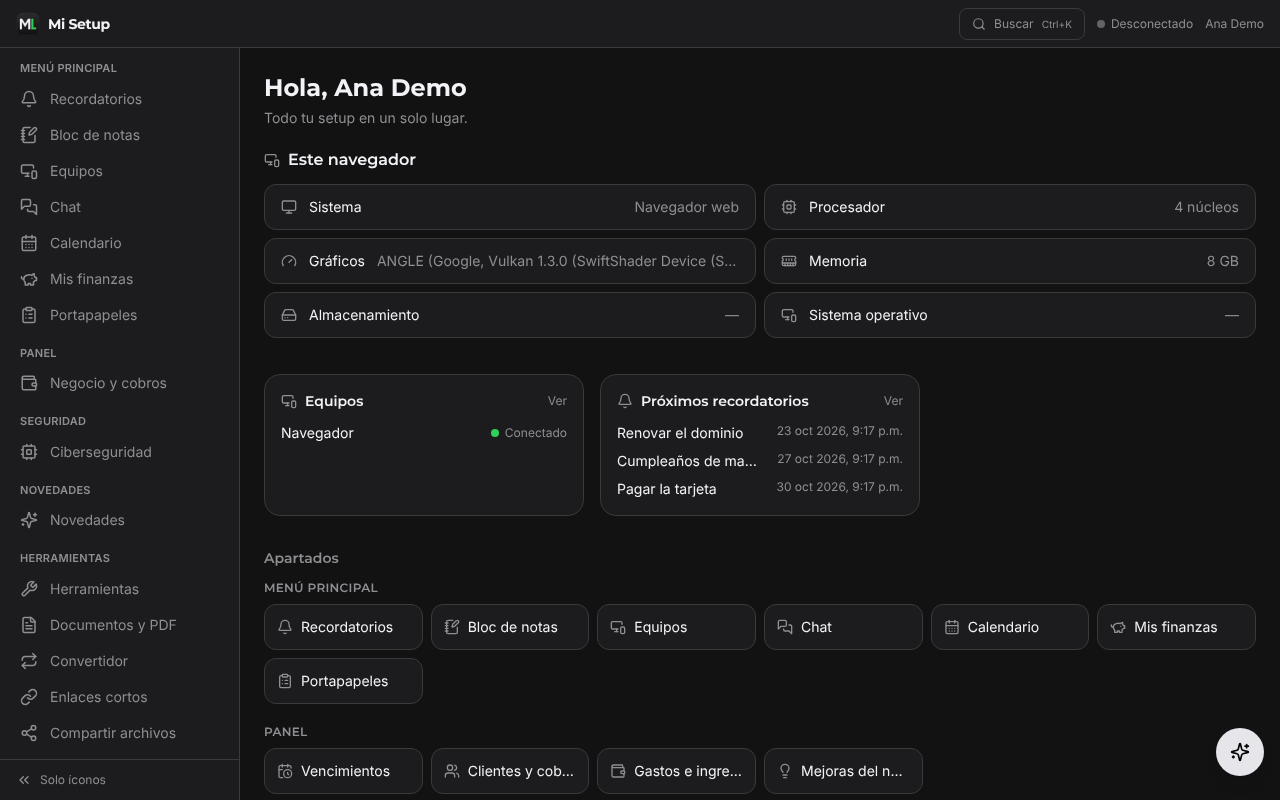Open the Chat shortcut under Apartados
Image resolution: width=1280 pixels, height=800 pixels.
[x=843, y=627]
